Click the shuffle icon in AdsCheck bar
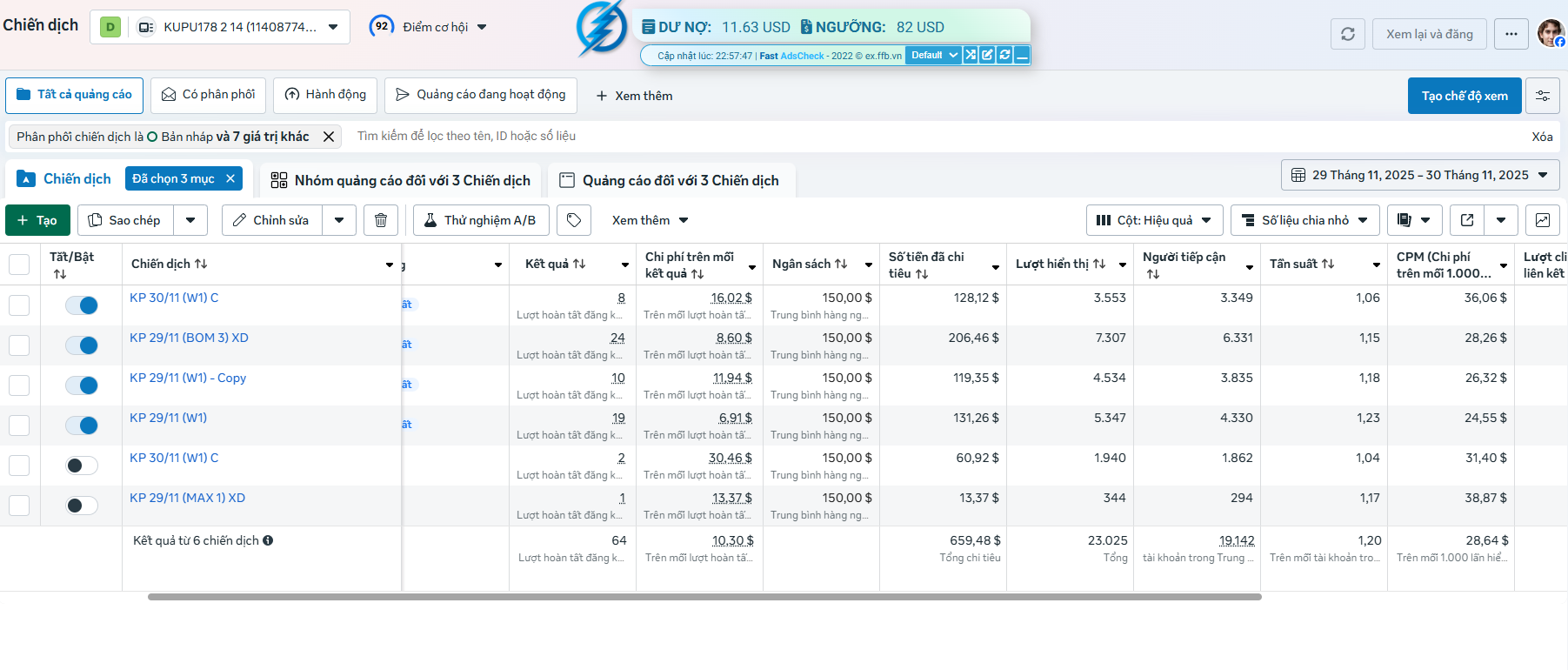1568x670 pixels. click(971, 55)
